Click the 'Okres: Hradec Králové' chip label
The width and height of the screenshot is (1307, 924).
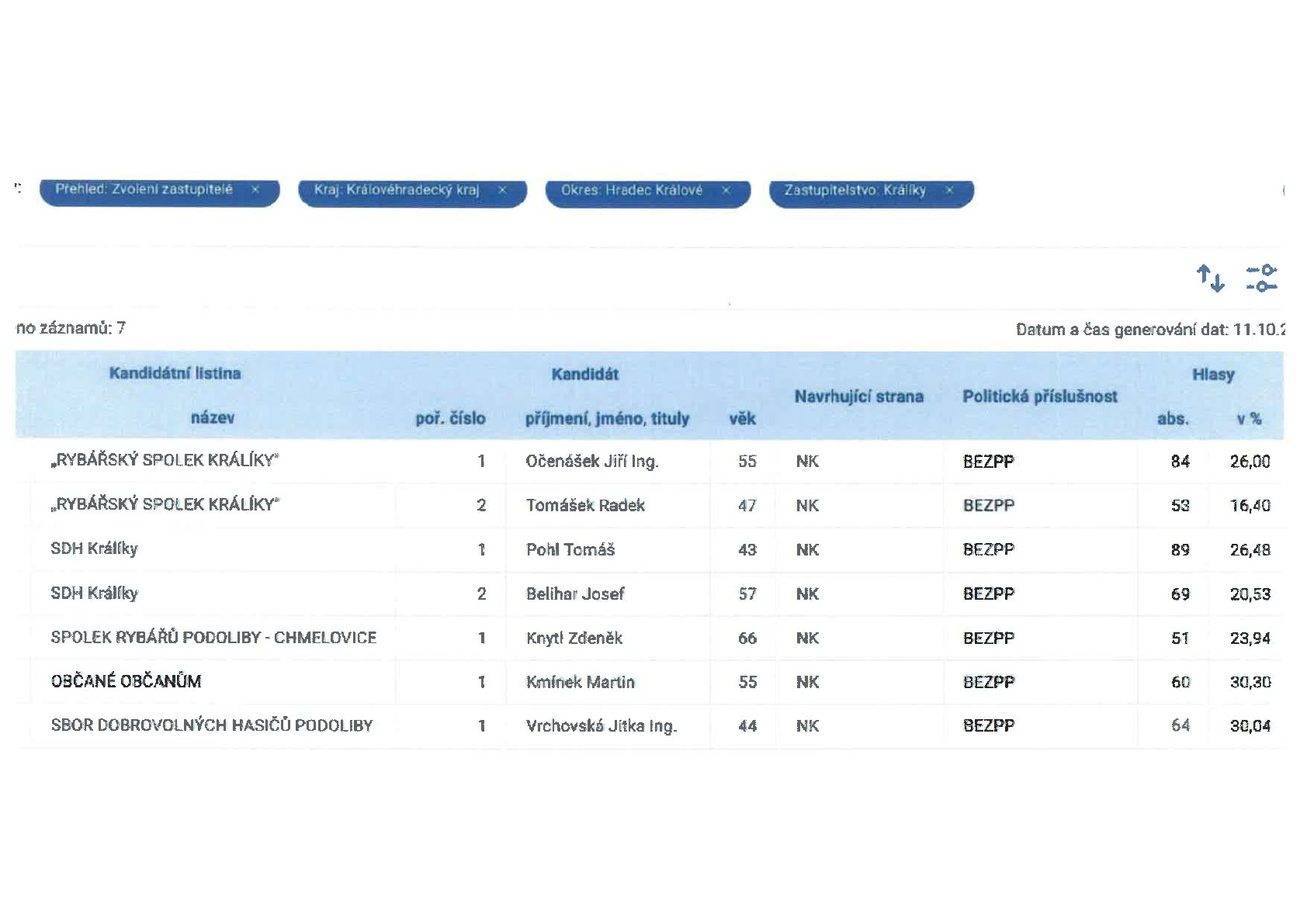coord(632,190)
